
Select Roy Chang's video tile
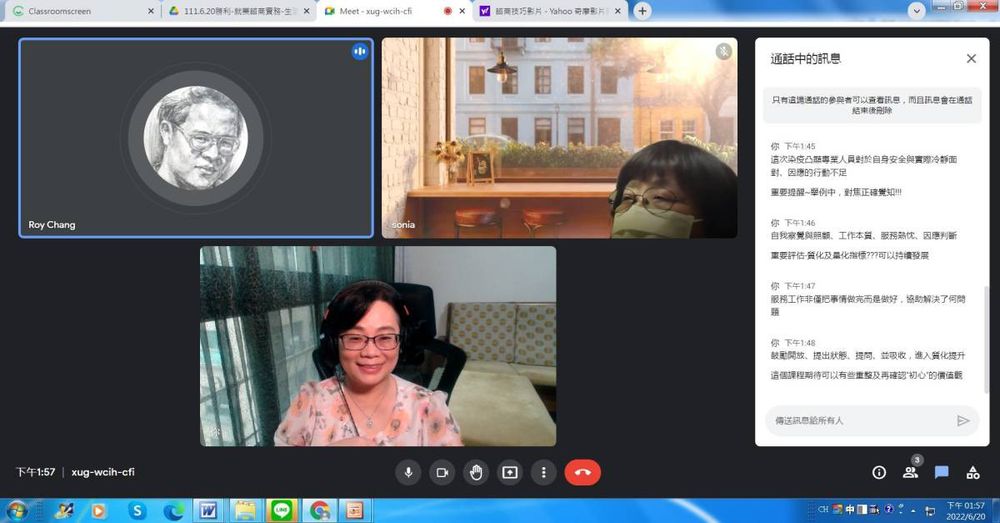point(196,138)
